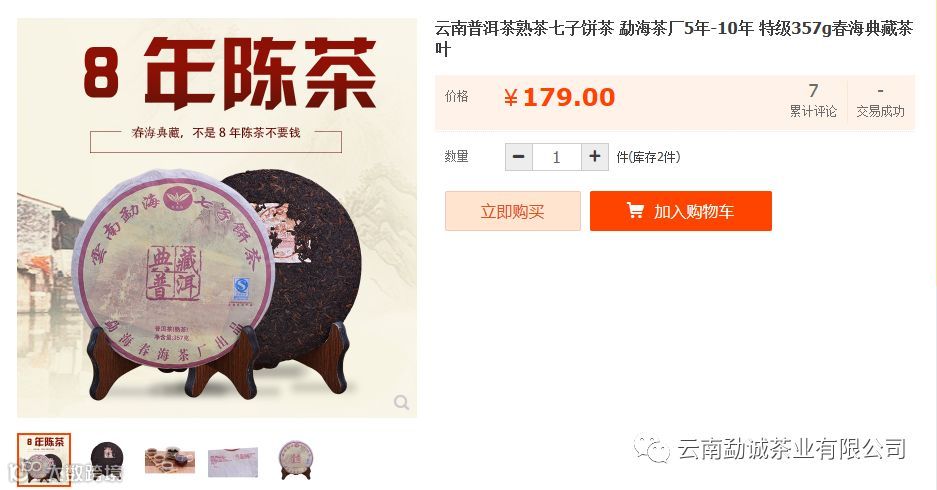This screenshot has width=937, height=490.
Task: Click the 立即购买 buy now button
Action: click(x=513, y=211)
